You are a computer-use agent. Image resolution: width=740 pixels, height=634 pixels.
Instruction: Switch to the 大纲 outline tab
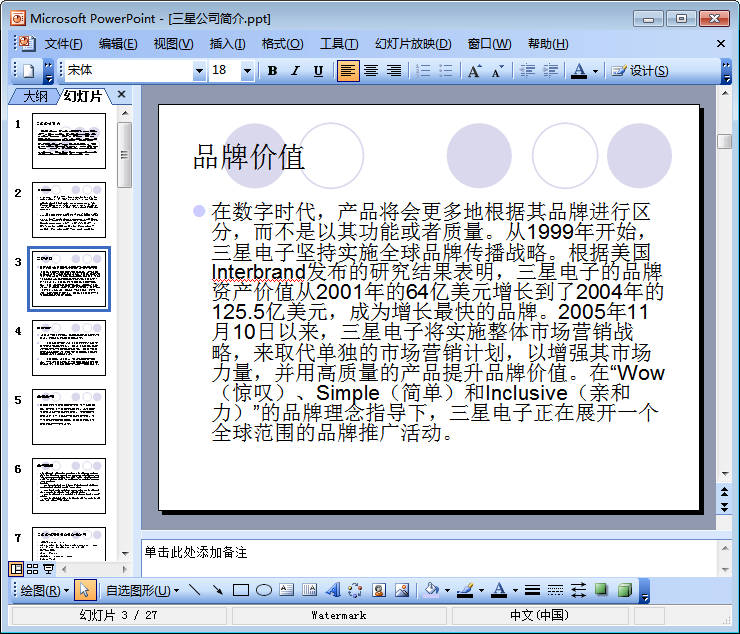coord(35,96)
